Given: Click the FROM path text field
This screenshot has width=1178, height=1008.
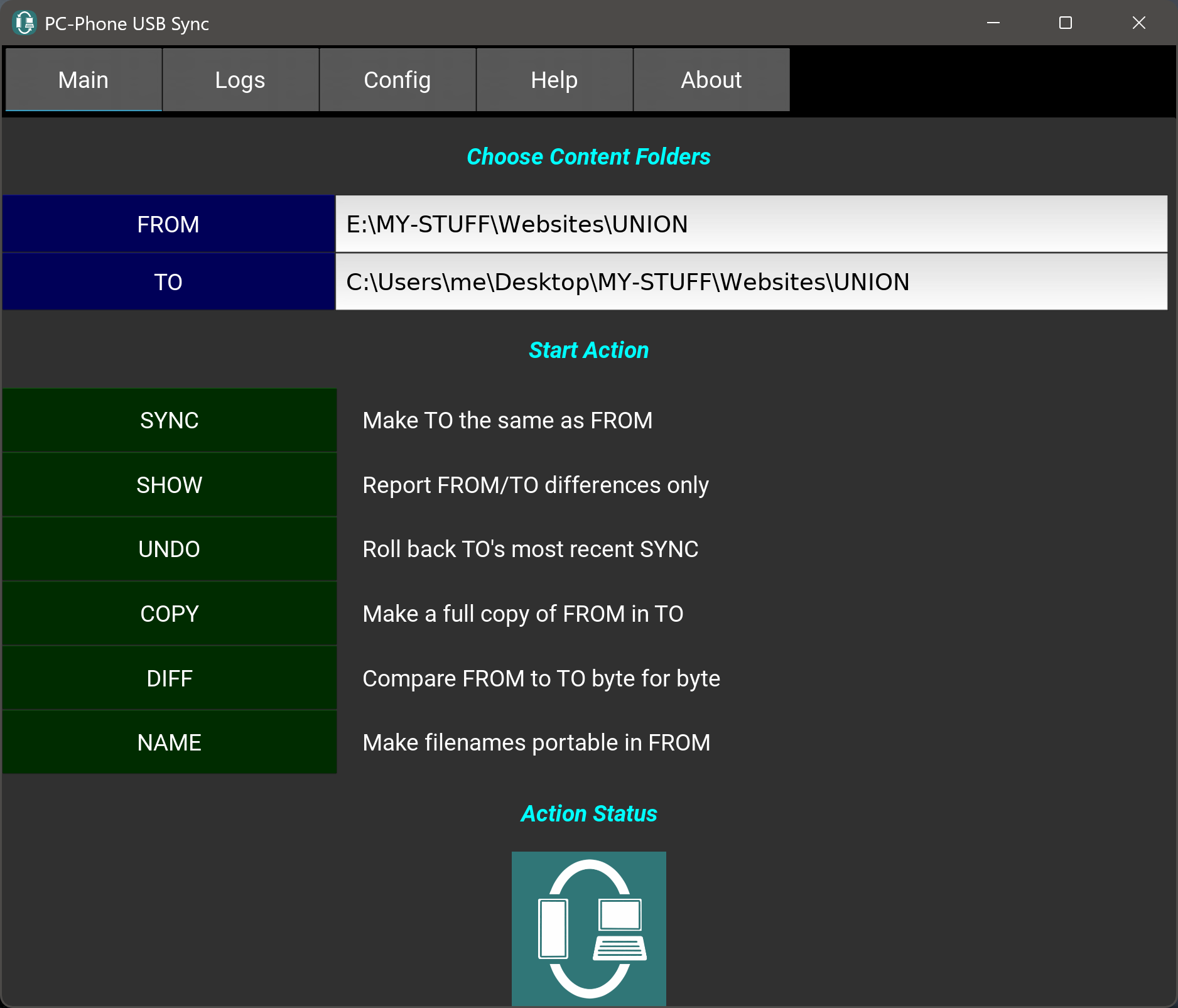Looking at the screenshot, I should pyautogui.click(x=751, y=224).
